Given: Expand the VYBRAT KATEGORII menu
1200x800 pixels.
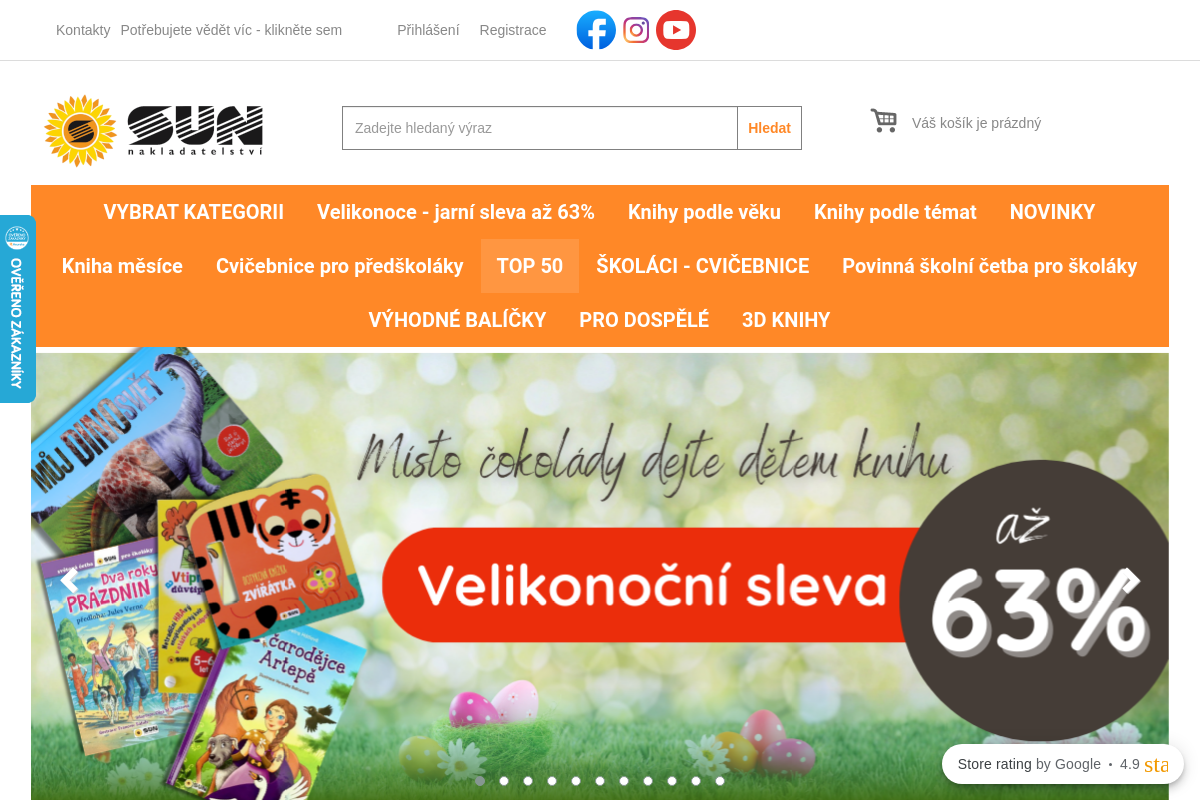Looking at the screenshot, I should pyautogui.click(x=194, y=212).
